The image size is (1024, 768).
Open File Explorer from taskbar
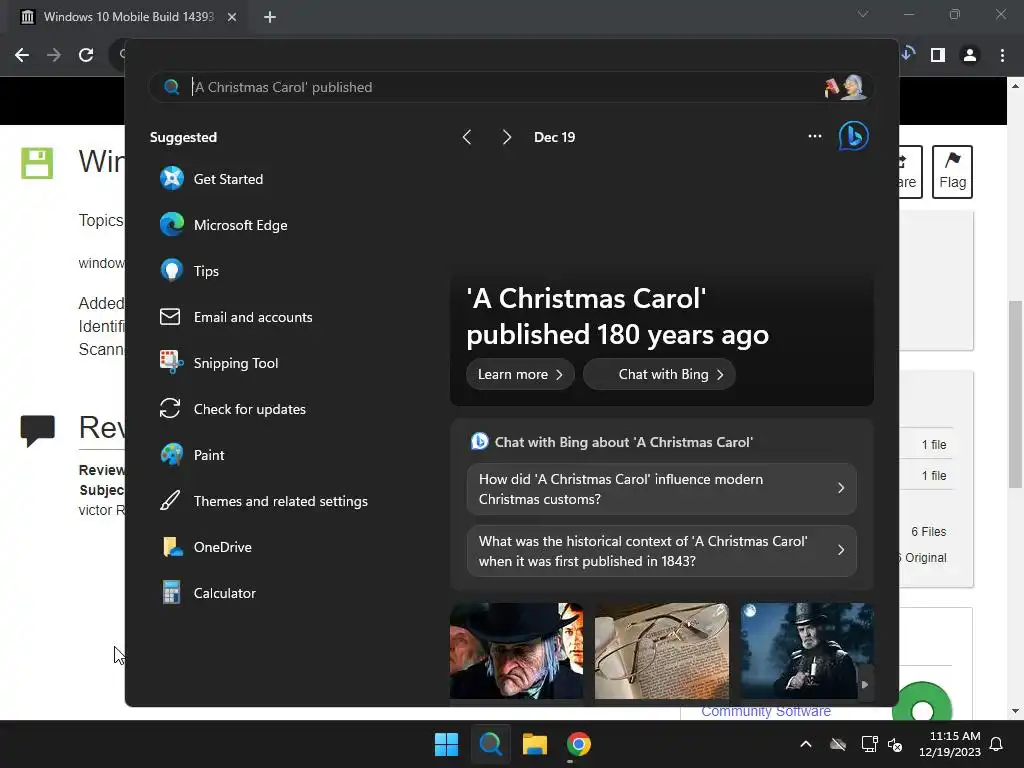pyautogui.click(x=535, y=744)
